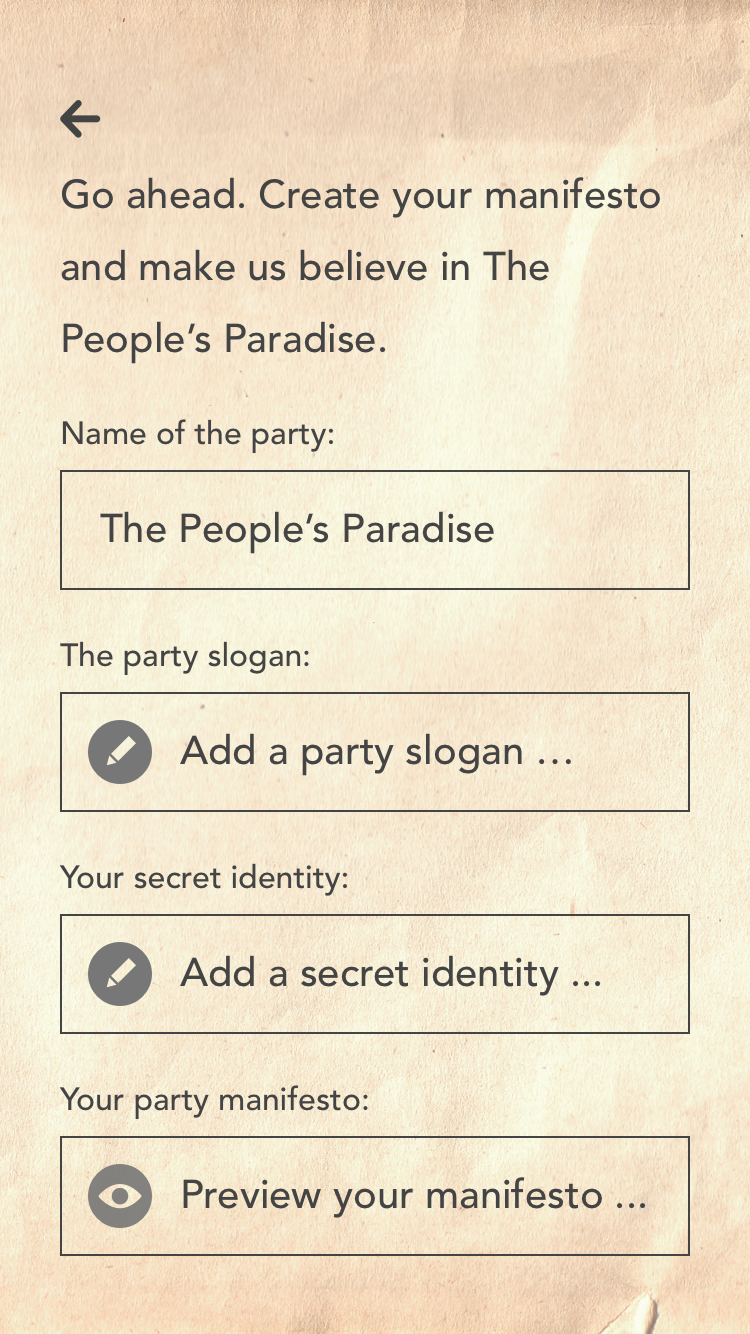Click the eye icon for manifesto preview

point(120,1196)
